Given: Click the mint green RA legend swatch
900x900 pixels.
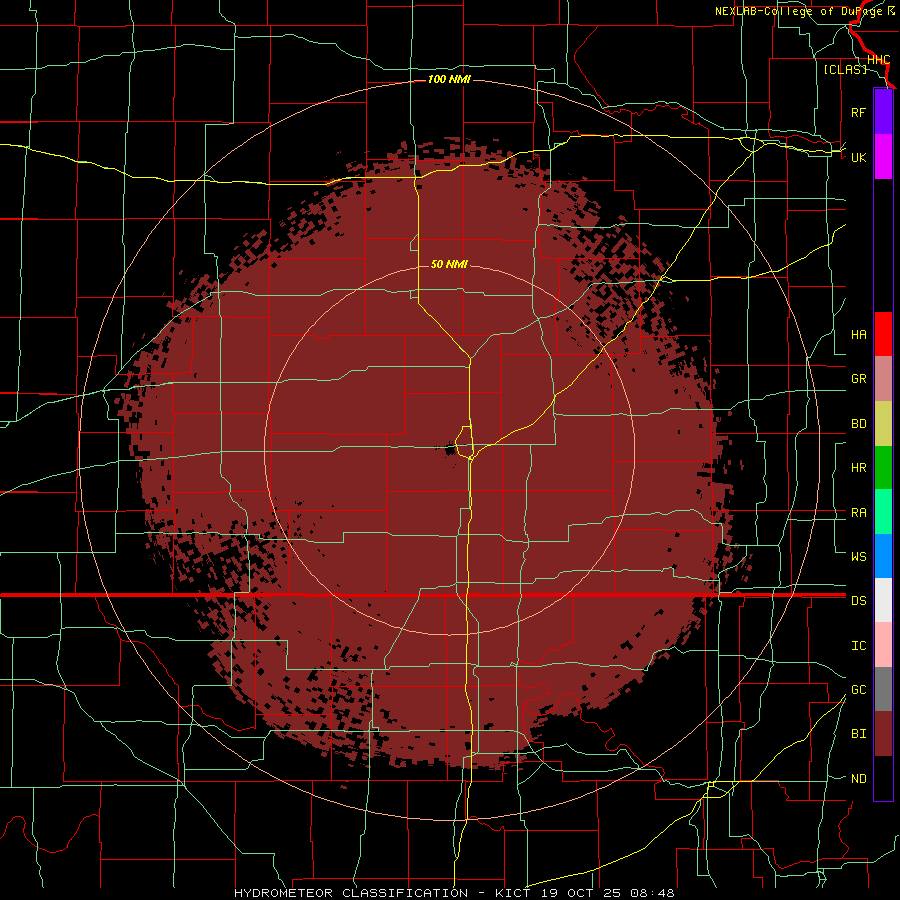Looking at the screenshot, I should pyautogui.click(x=883, y=512).
